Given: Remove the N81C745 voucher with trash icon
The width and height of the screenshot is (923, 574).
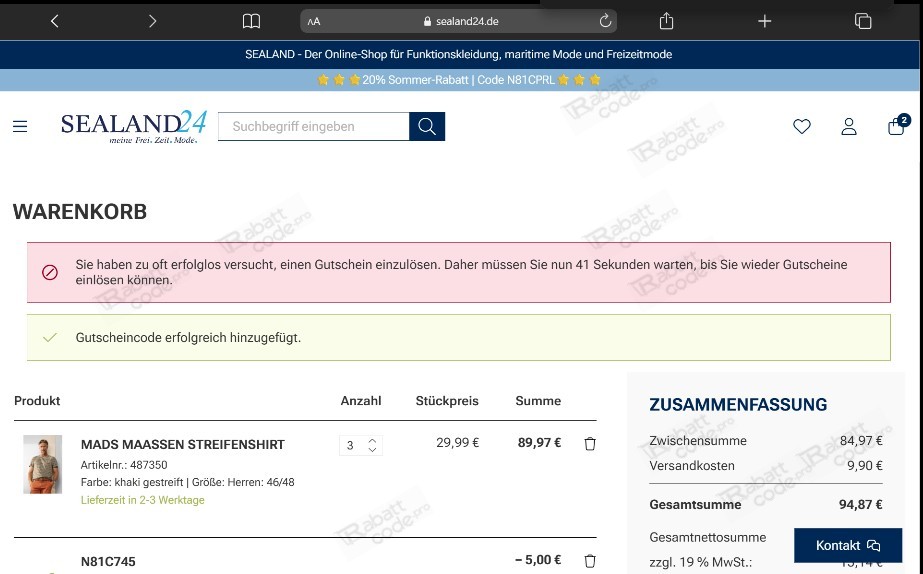Looking at the screenshot, I should pyautogui.click(x=590, y=560).
